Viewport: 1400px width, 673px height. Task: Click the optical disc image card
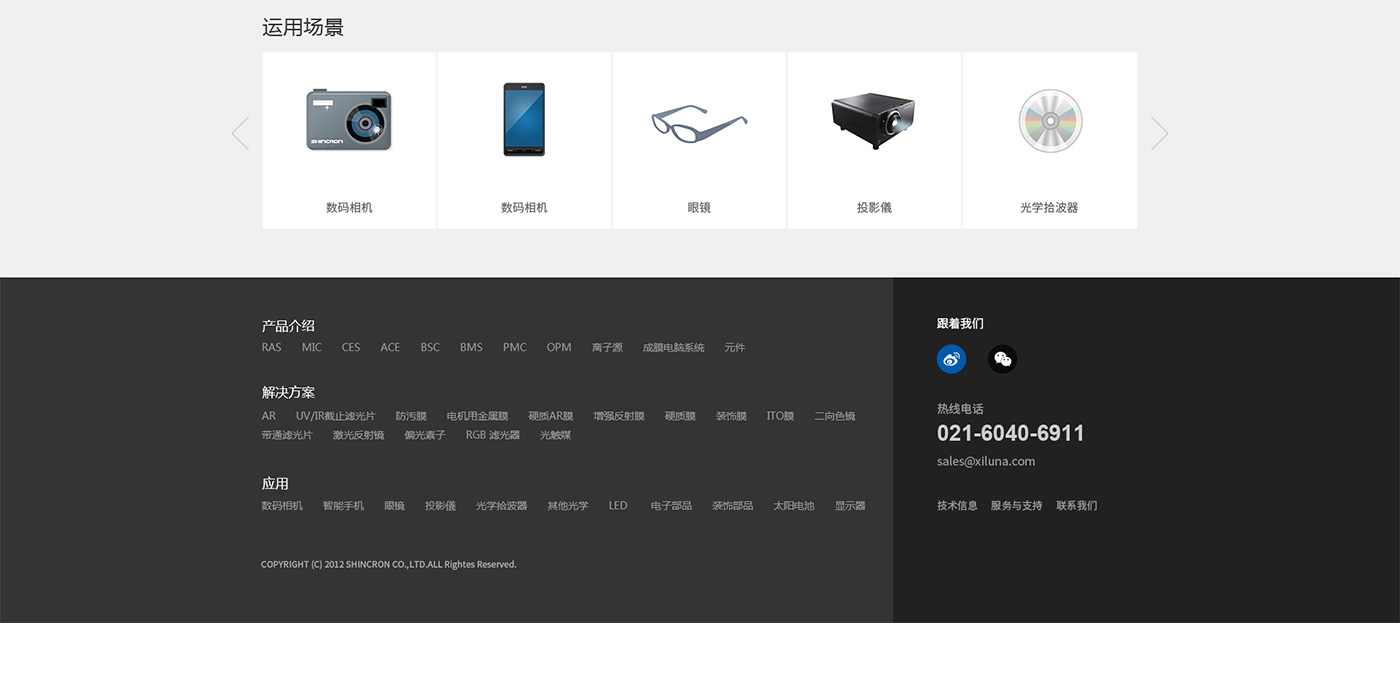[x=1050, y=121]
